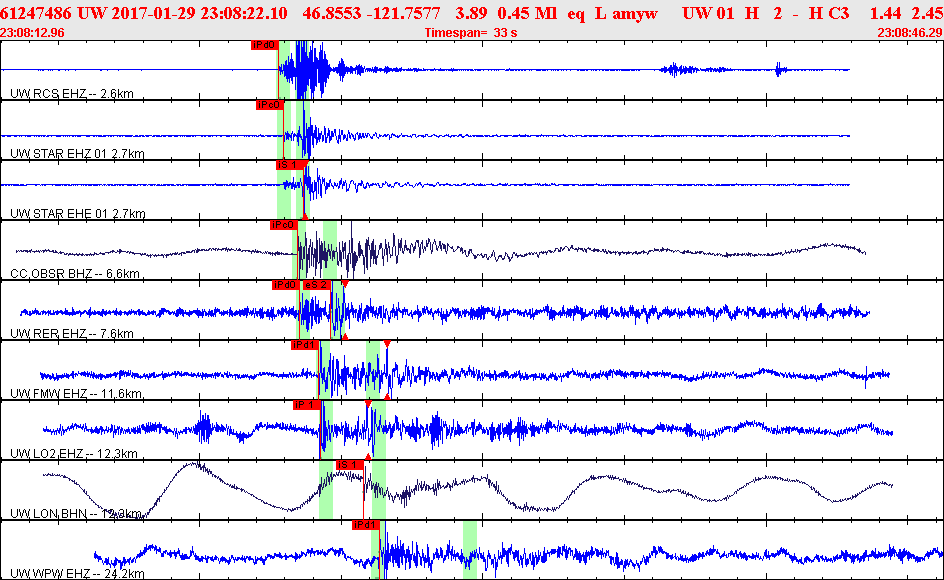This screenshot has height=580, width=944.
Task: Click late green window on WPW trace
Action: pos(470,550)
